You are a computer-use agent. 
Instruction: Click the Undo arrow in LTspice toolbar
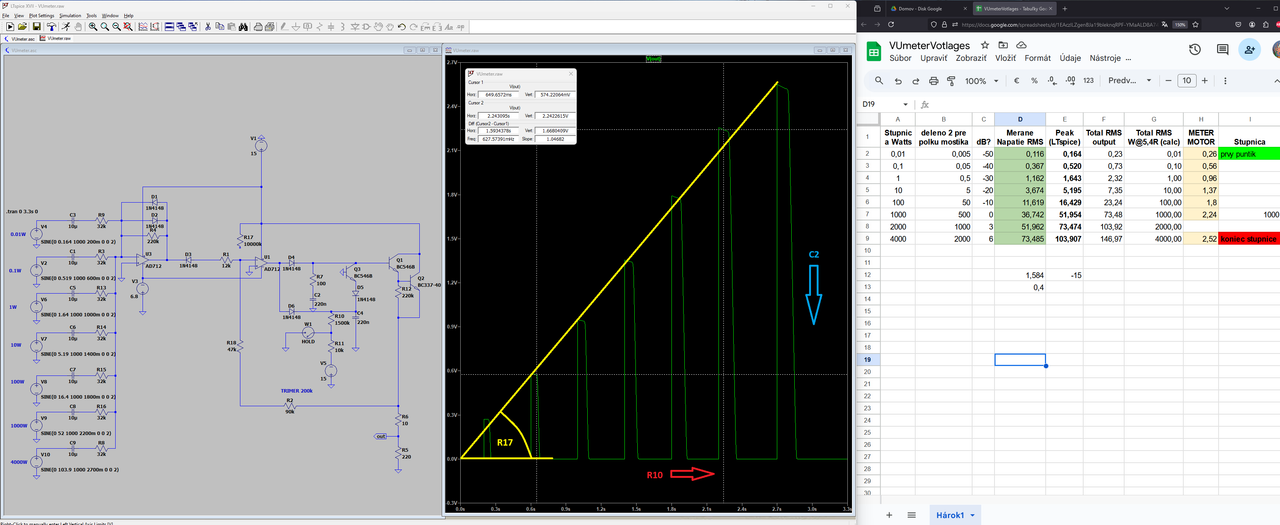click(x=401, y=26)
